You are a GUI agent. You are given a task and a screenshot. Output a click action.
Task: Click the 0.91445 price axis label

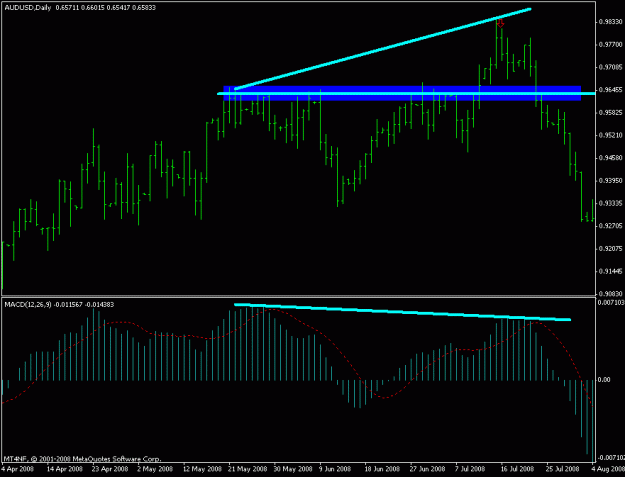coord(610,271)
